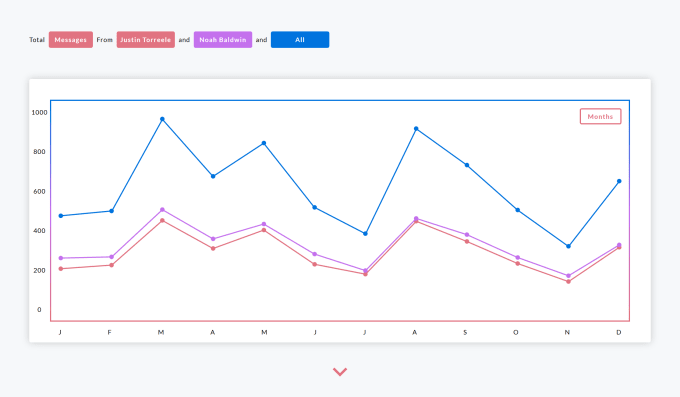
Task: Click the D December x-axis label
Action: (x=618, y=332)
